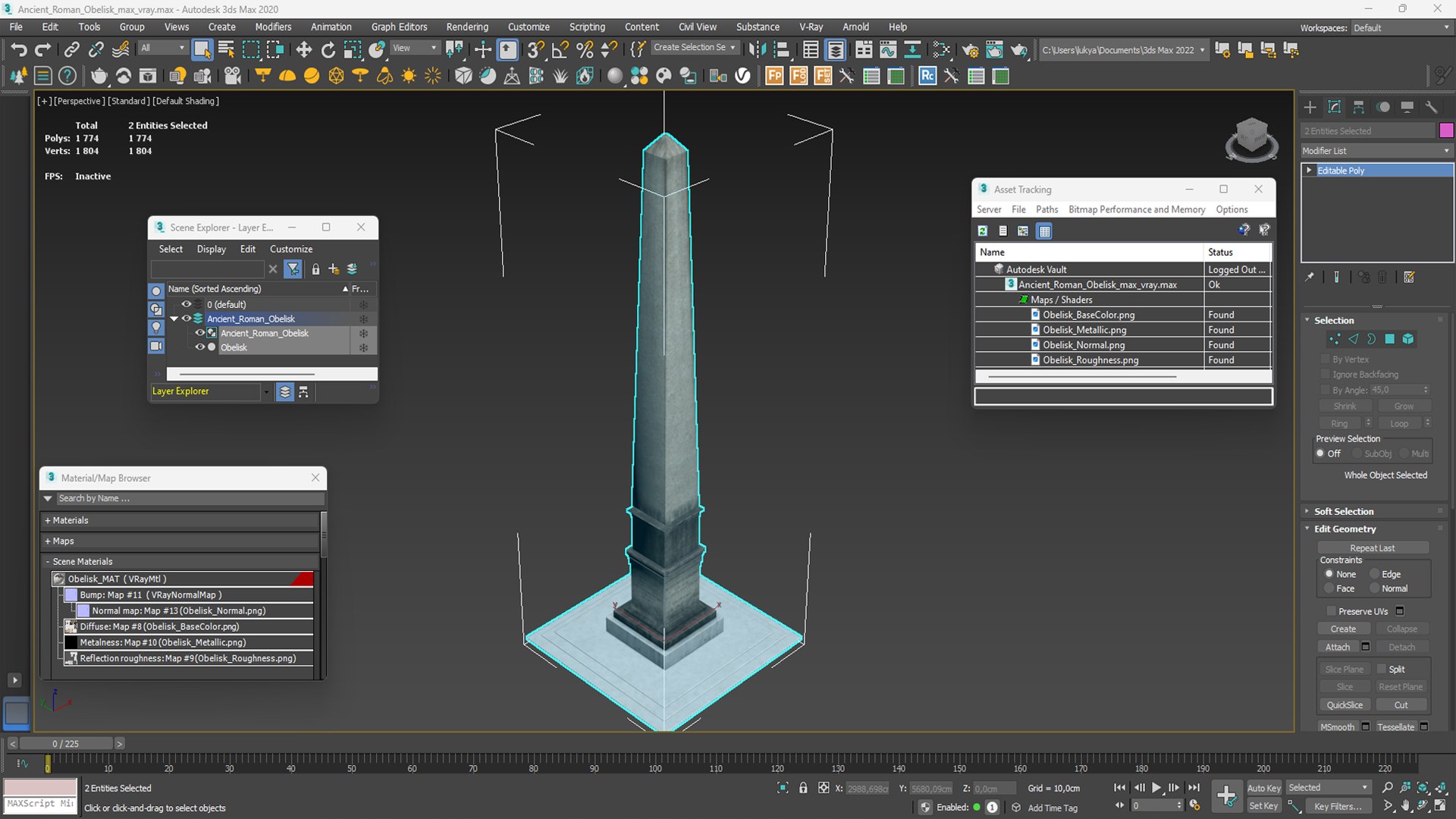The image size is (1456, 819).
Task: Open the Create panel plus icon
Action: [1310, 107]
